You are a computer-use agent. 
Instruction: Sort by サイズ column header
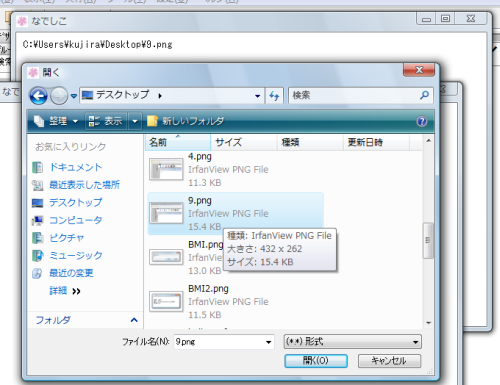[244, 142]
